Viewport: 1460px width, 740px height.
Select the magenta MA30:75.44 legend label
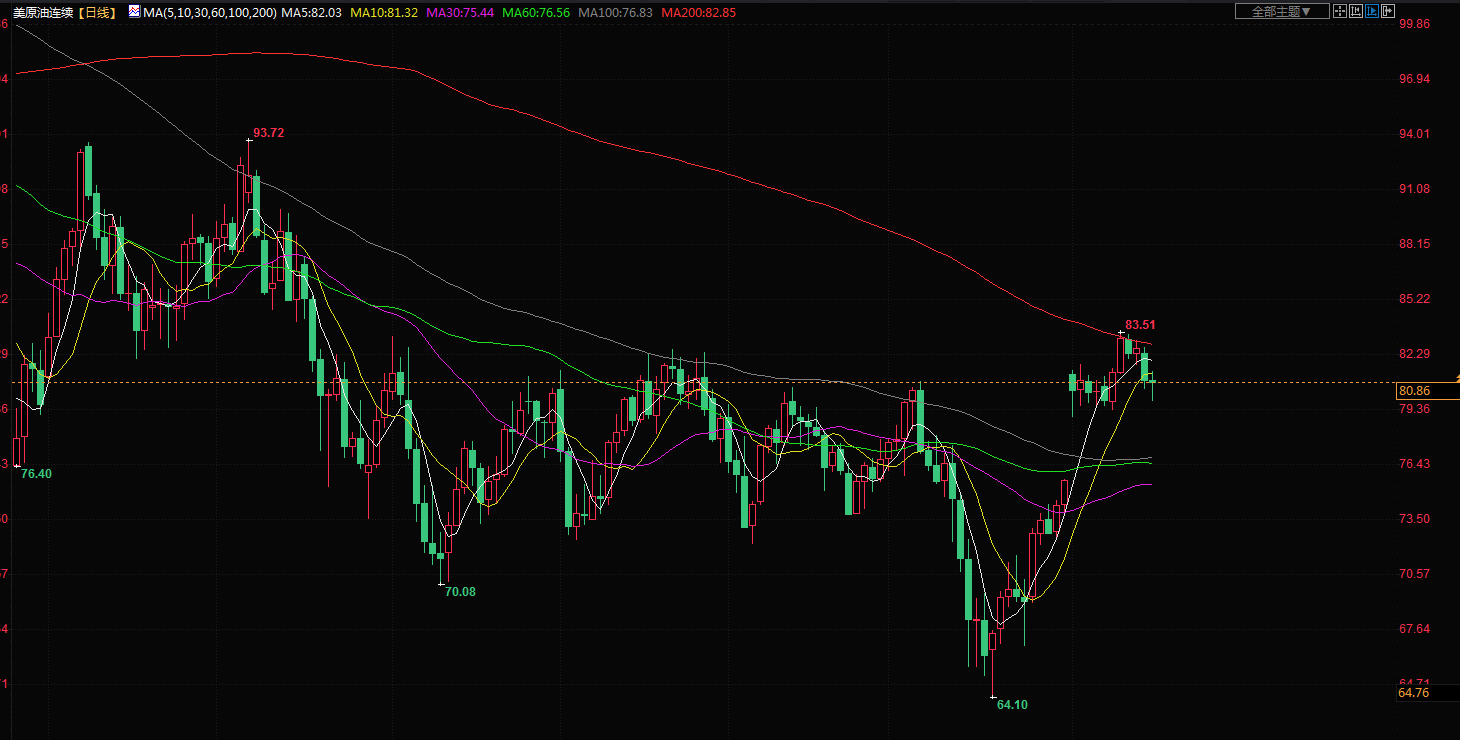pyautogui.click(x=459, y=13)
